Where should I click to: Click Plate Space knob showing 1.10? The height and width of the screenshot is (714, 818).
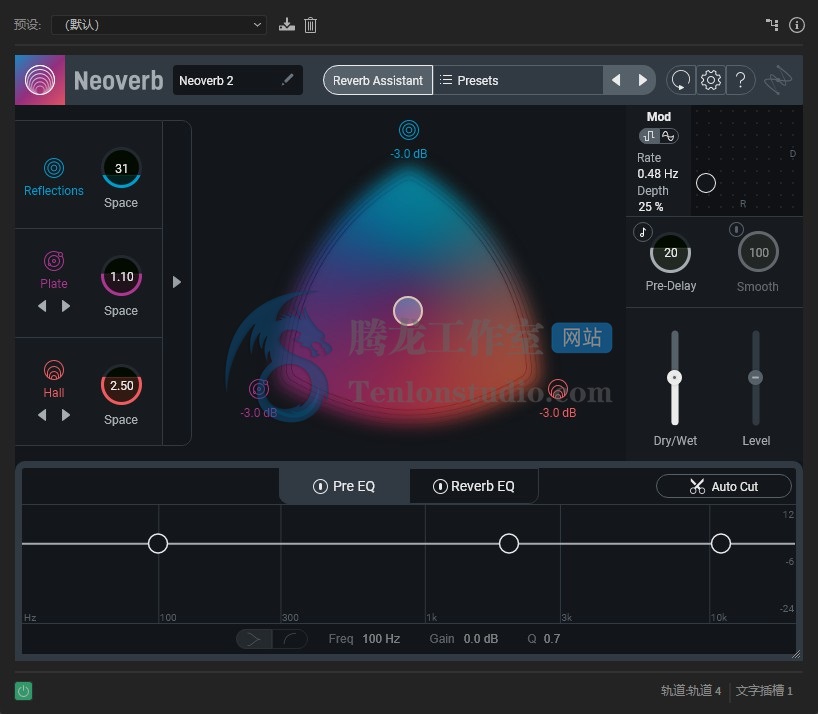[121, 276]
